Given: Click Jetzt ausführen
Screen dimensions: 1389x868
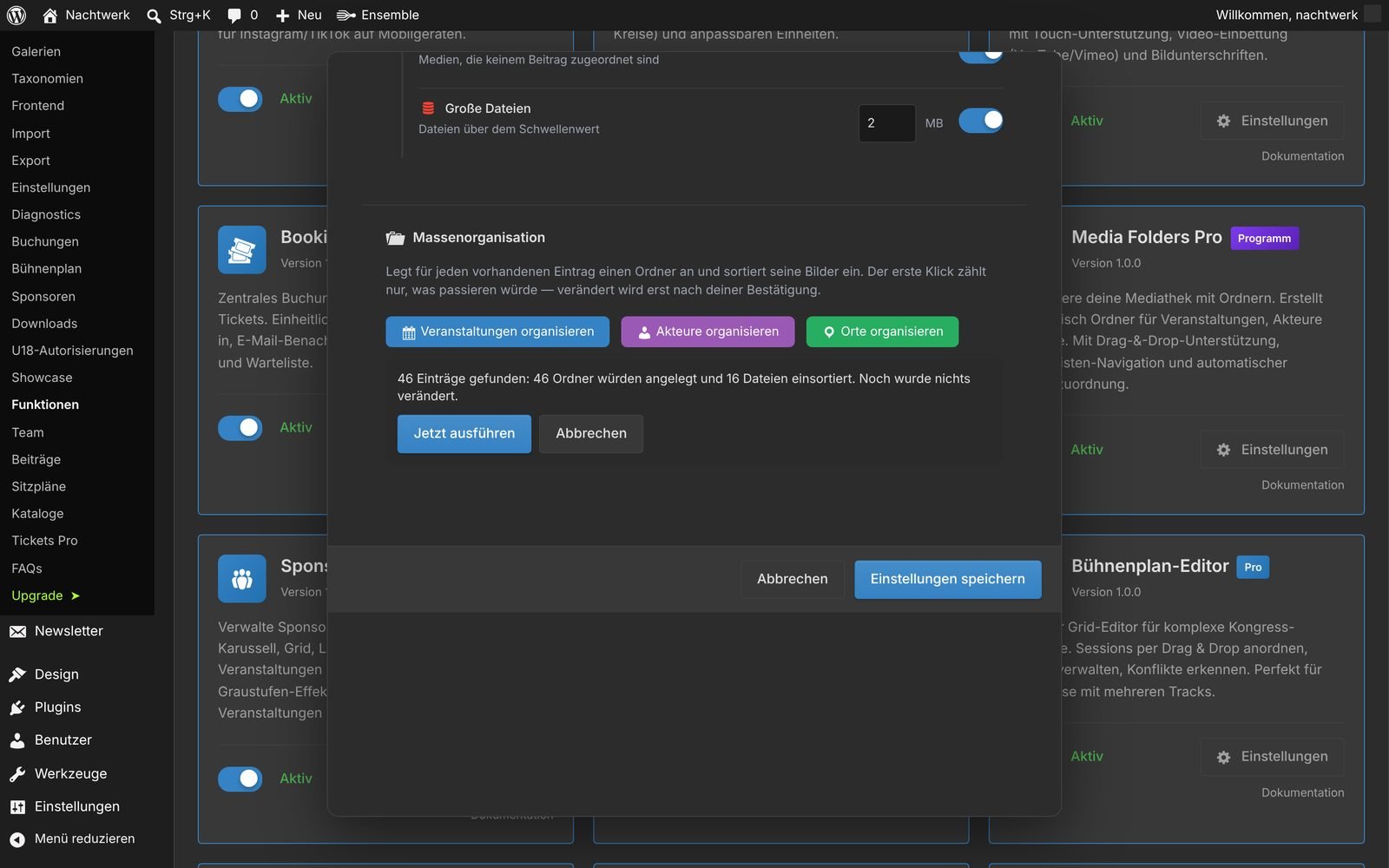Looking at the screenshot, I should pyautogui.click(x=464, y=433).
